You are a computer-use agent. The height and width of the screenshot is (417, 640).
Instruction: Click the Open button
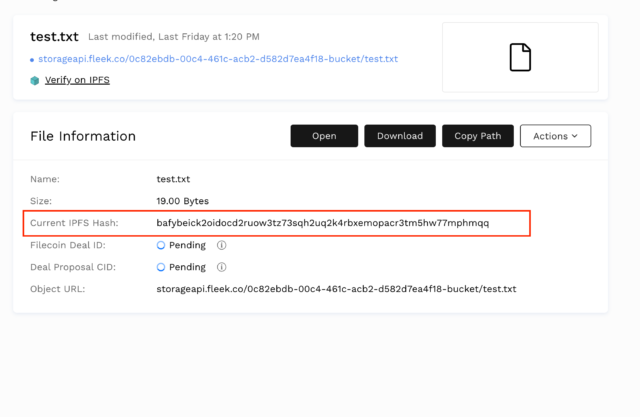pos(324,136)
